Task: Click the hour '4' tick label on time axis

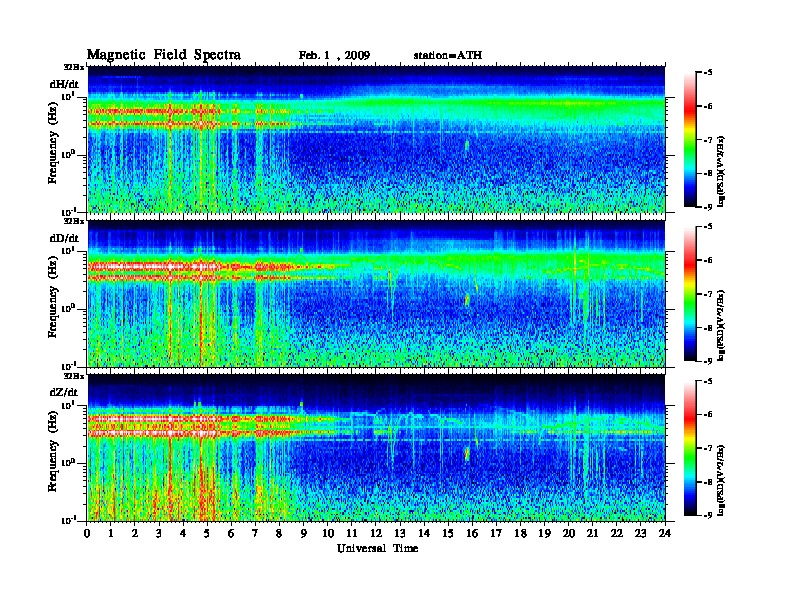Action: [183, 534]
